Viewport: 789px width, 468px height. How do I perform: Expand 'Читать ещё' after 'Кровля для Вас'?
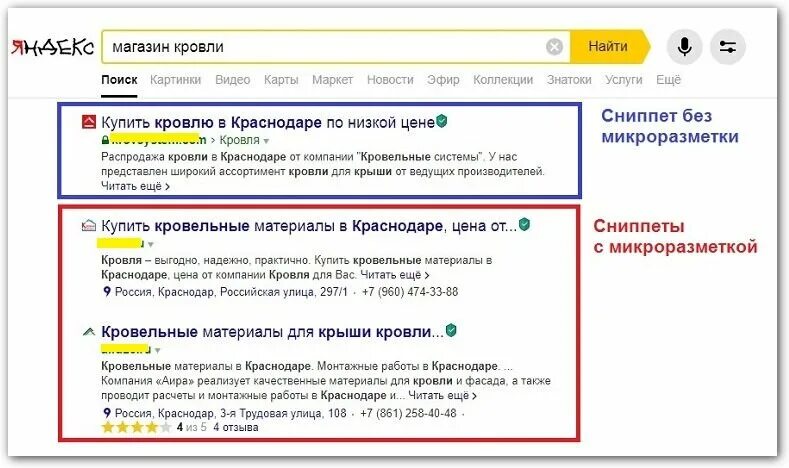[395, 275]
